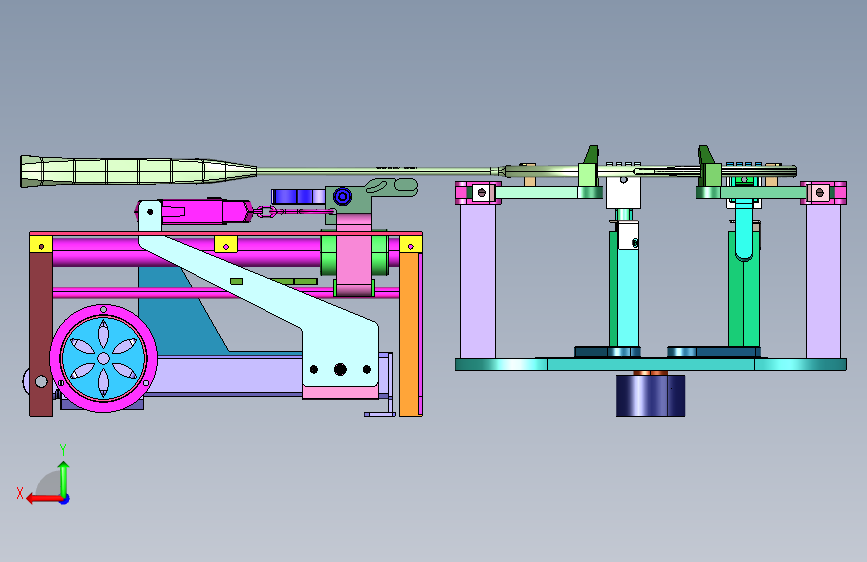The height and width of the screenshot is (562, 867).
Task: Select the lavender horizontal bottom beam
Action: [221, 376]
